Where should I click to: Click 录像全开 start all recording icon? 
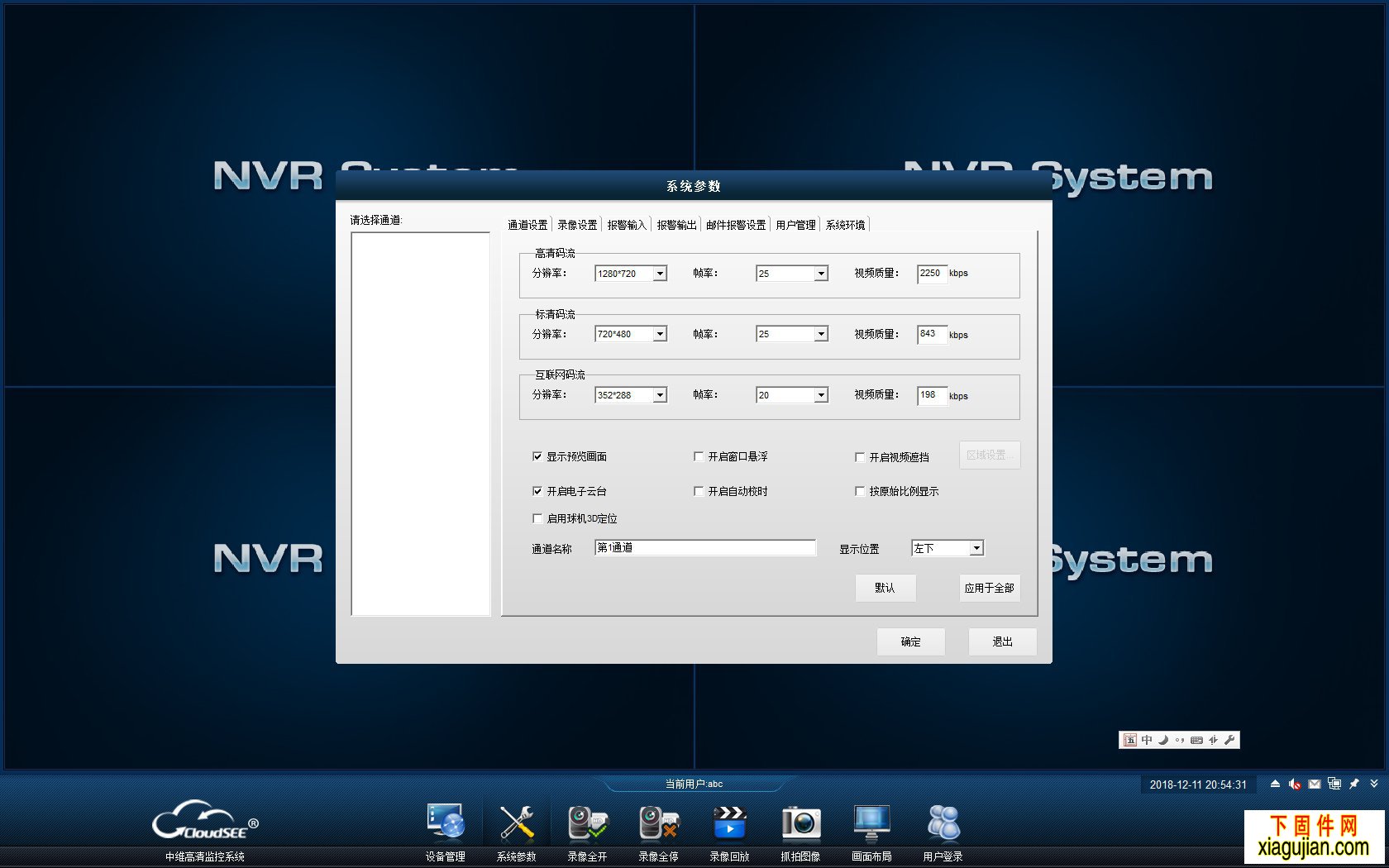[x=587, y=823]
